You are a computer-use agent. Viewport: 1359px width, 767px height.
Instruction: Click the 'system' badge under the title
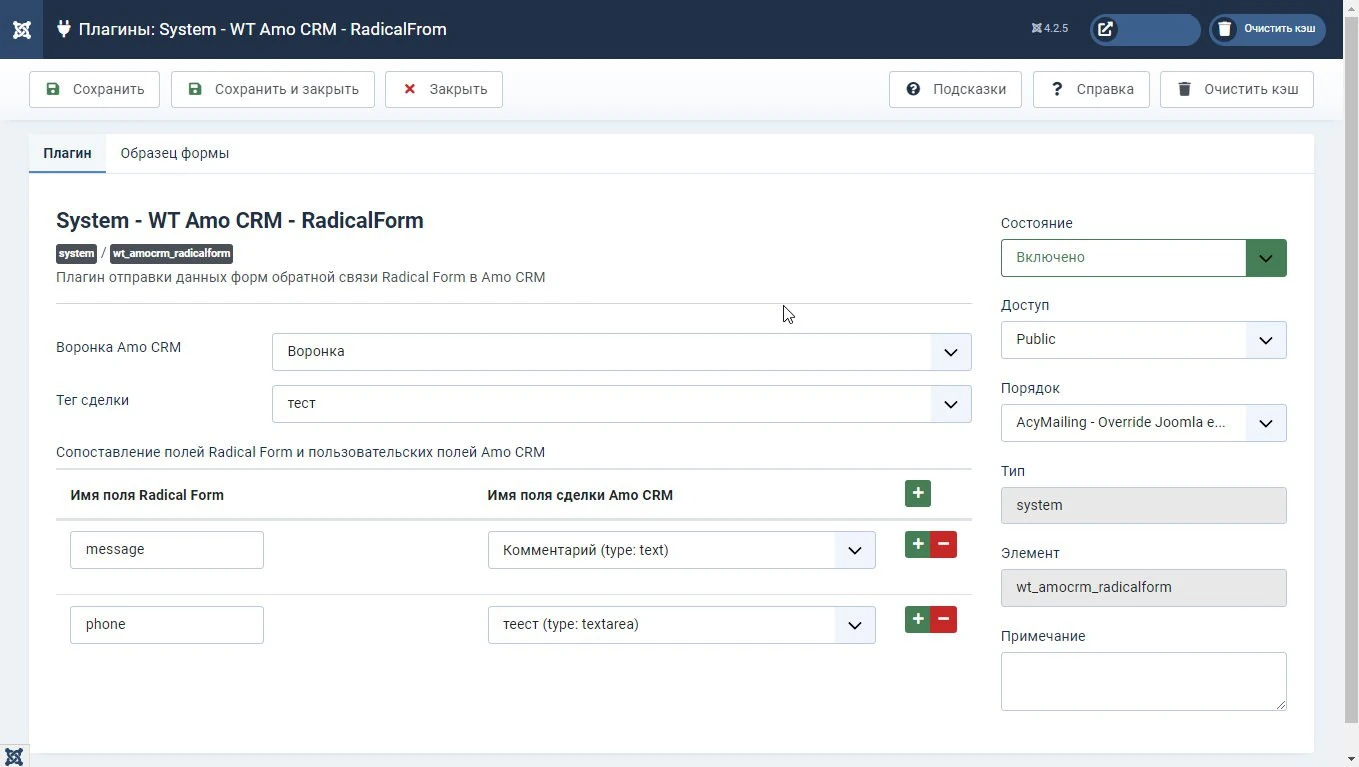(x=76, y=254)
